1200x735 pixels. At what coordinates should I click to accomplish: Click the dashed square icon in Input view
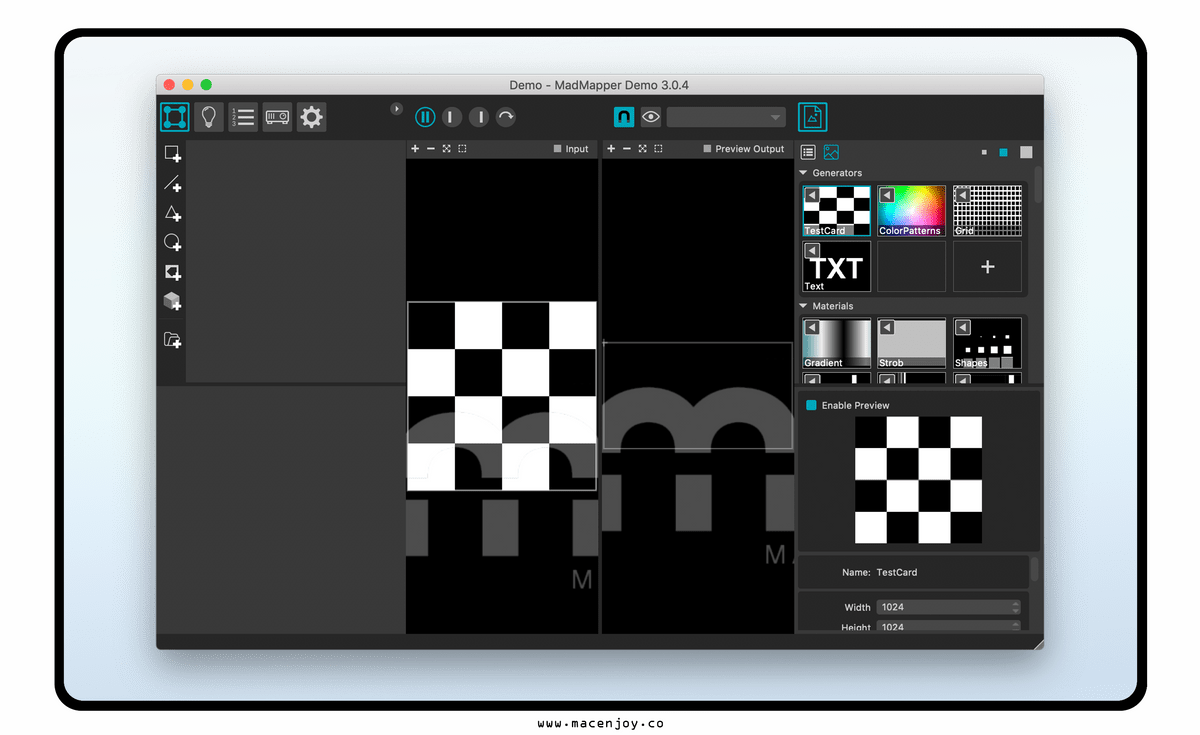pyautogui.click(x=462, y=149)
